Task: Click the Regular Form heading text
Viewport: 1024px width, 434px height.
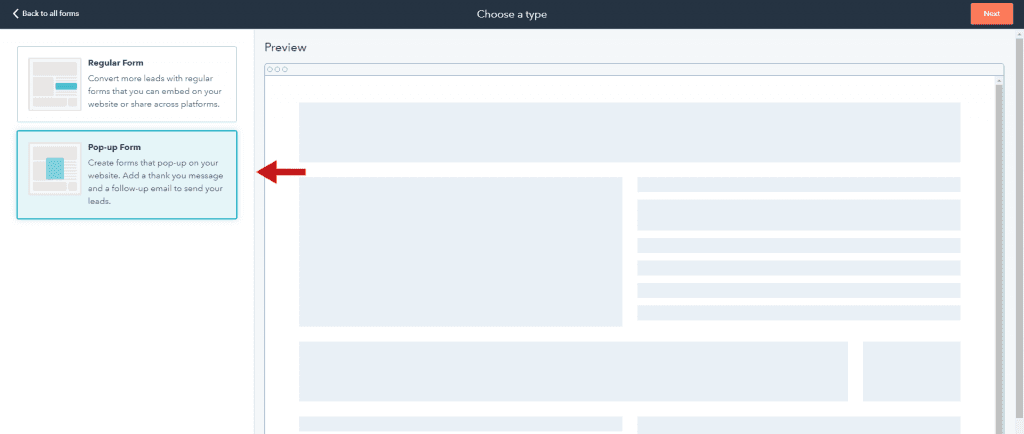Action: coord(115,63)
